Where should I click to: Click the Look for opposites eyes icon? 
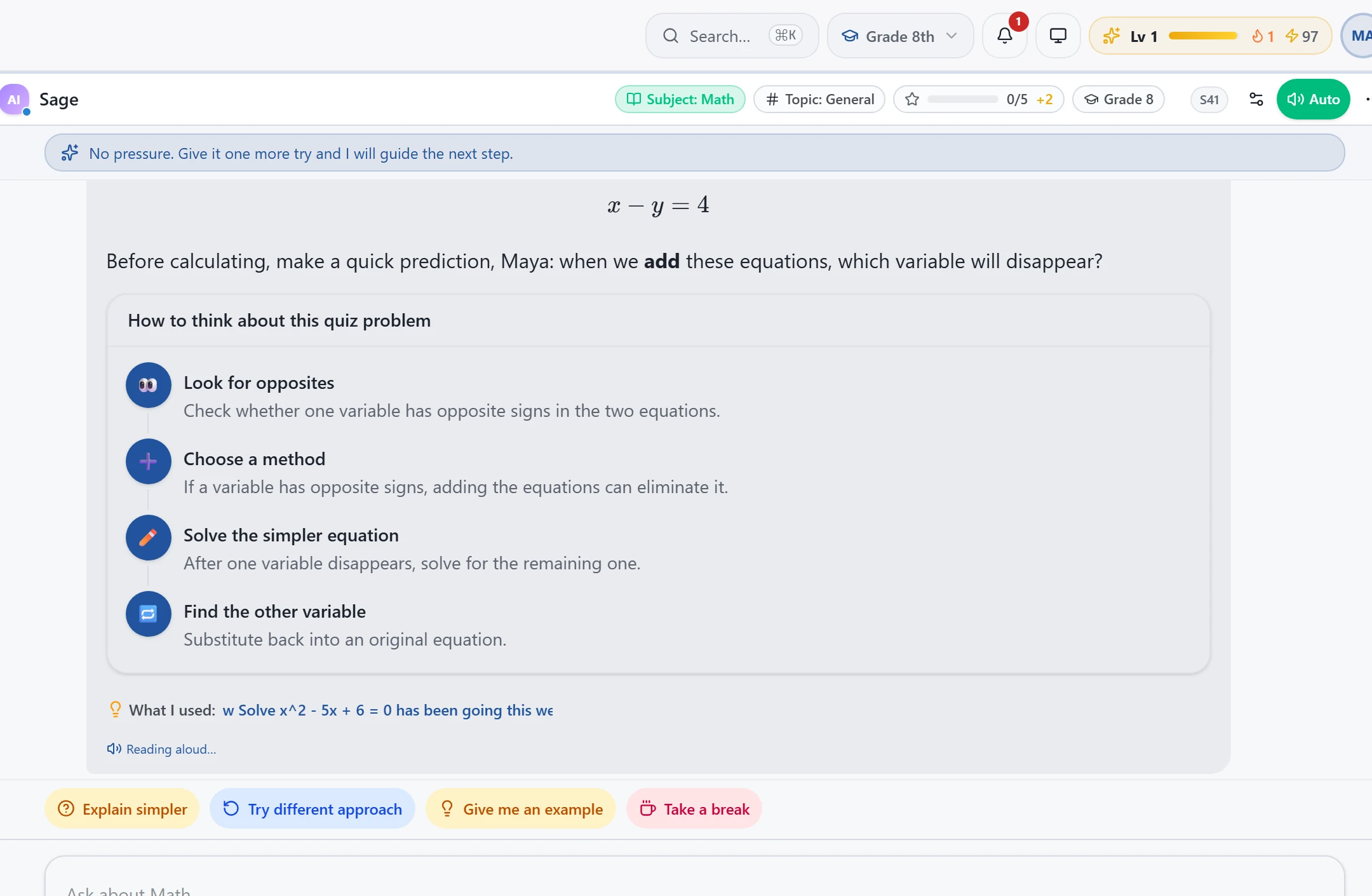(x=148, y=385)
